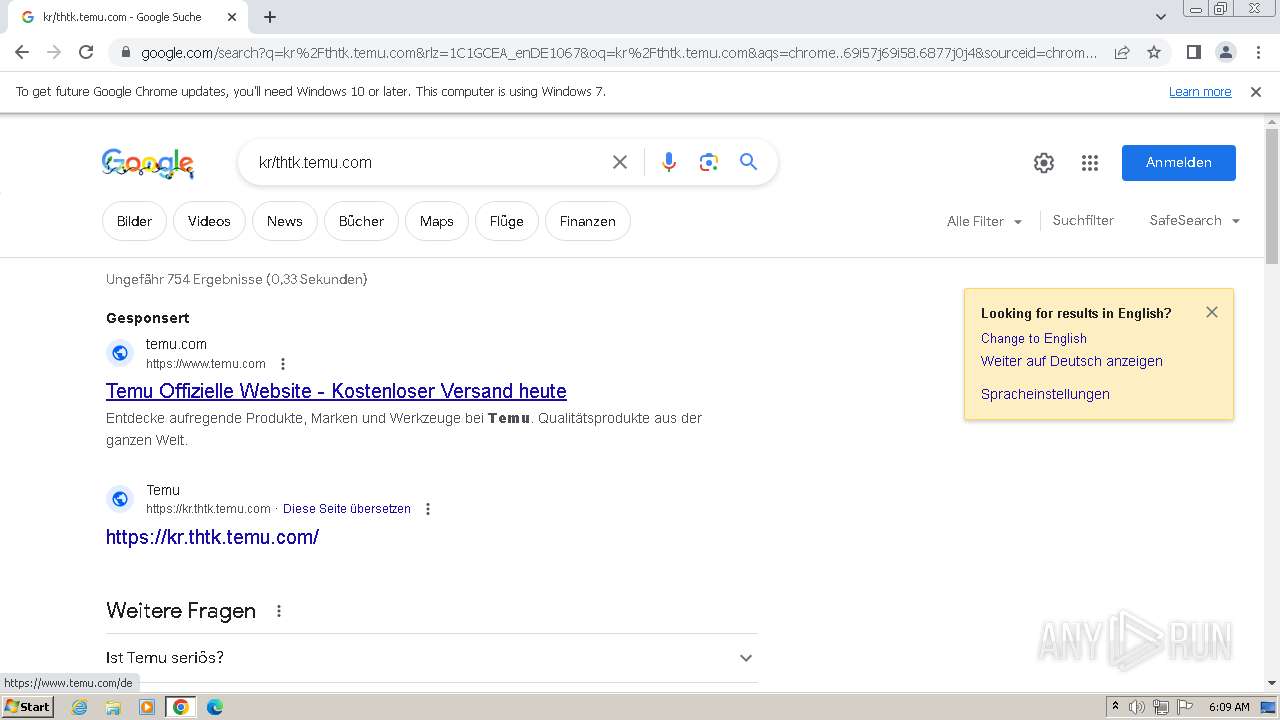Go to Google homepage via logo
This screenshot has height=720, width=1280.
coord(148,163)
